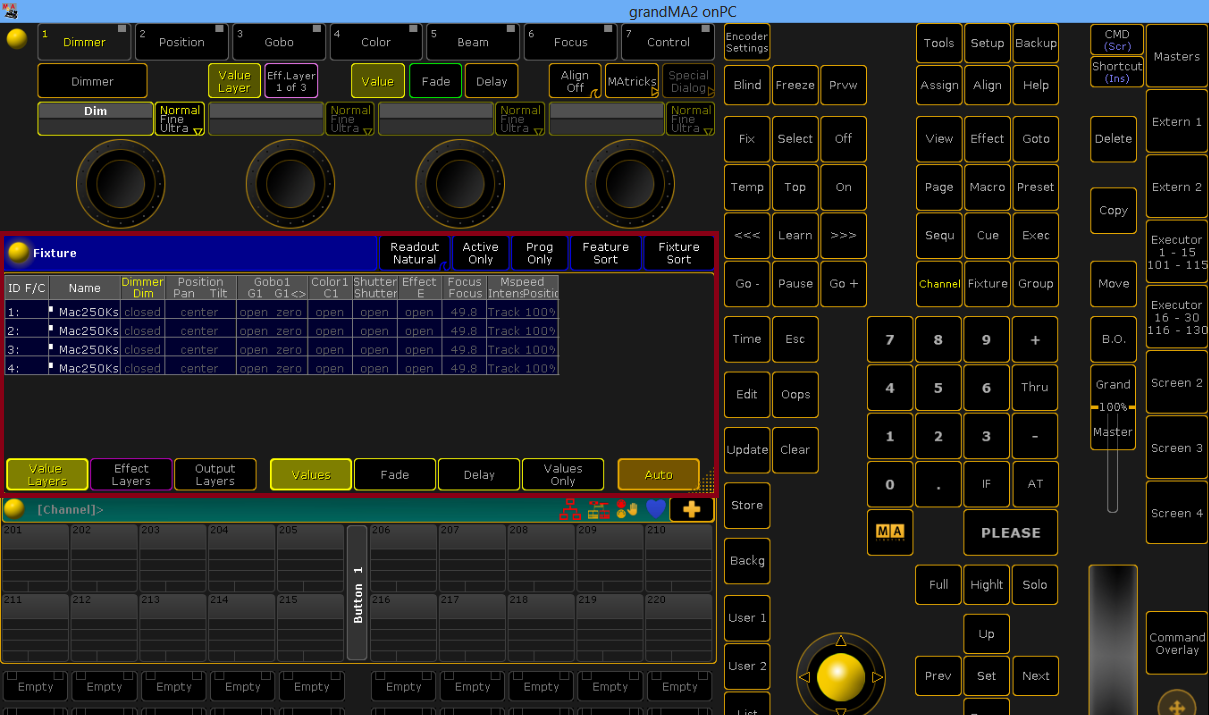Toggle the Prog Only filter
1209x715 pixels.
coord(539,253)
